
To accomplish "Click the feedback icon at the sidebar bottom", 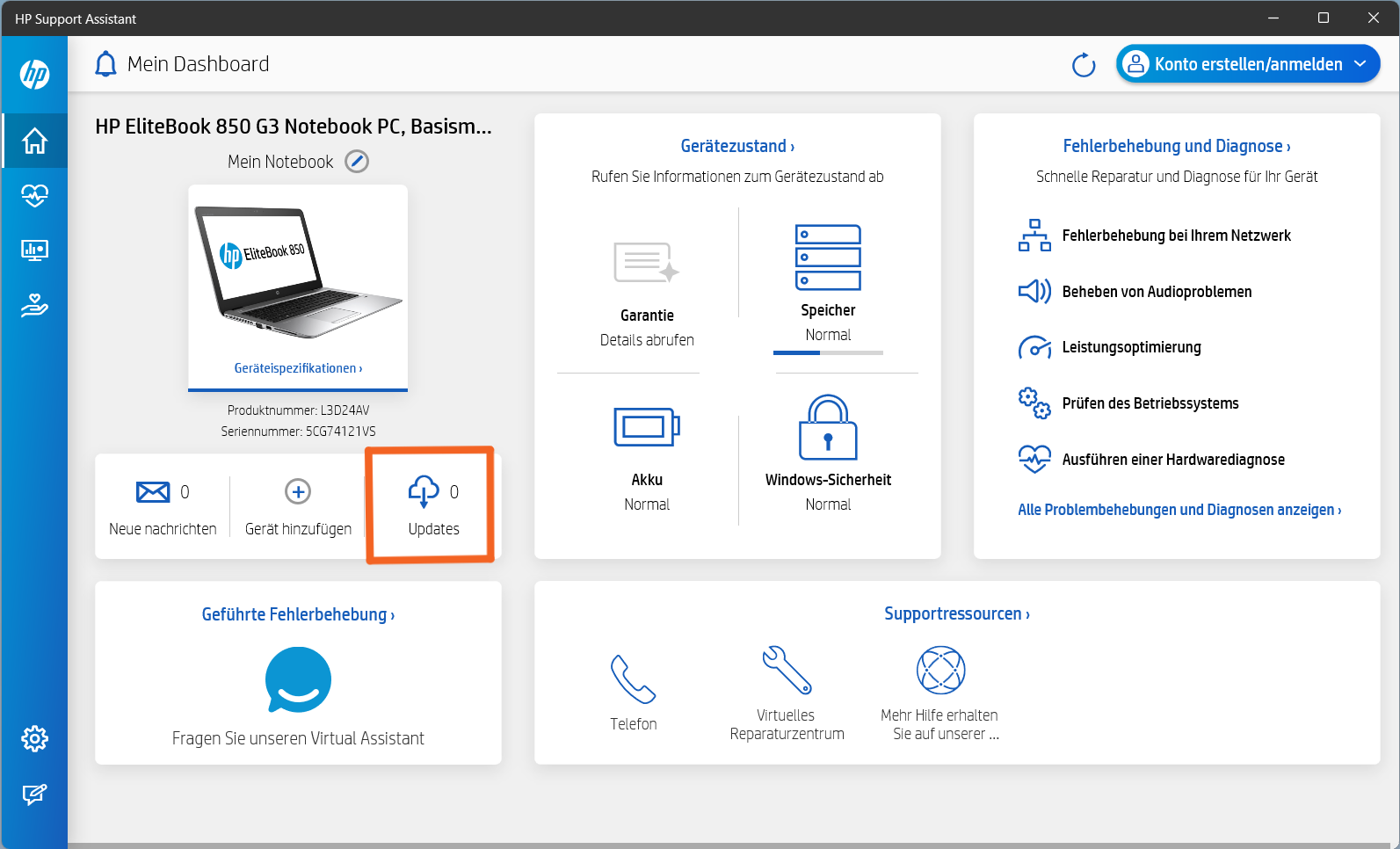I will pos(34,795).
